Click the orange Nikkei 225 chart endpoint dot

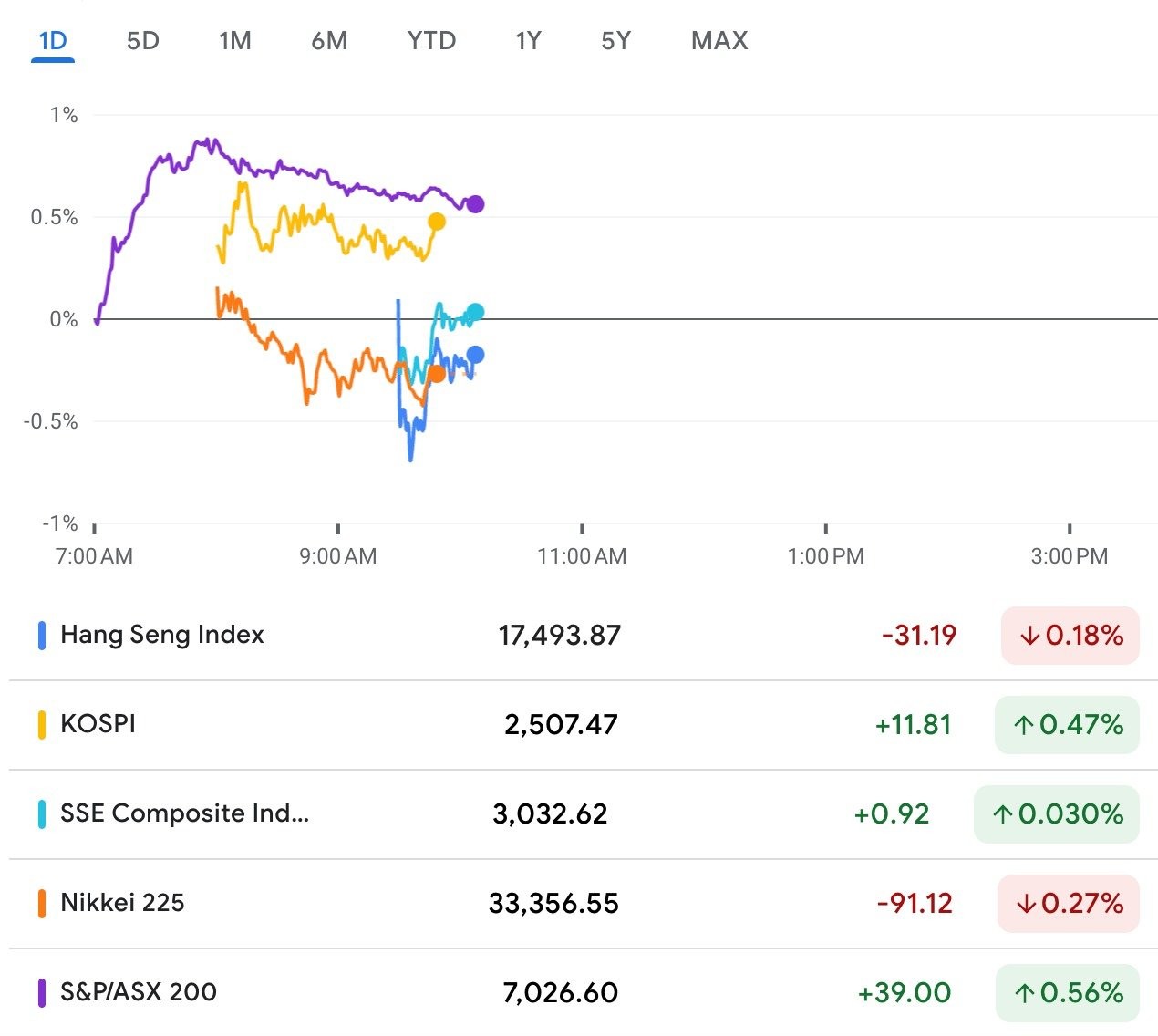437,374
